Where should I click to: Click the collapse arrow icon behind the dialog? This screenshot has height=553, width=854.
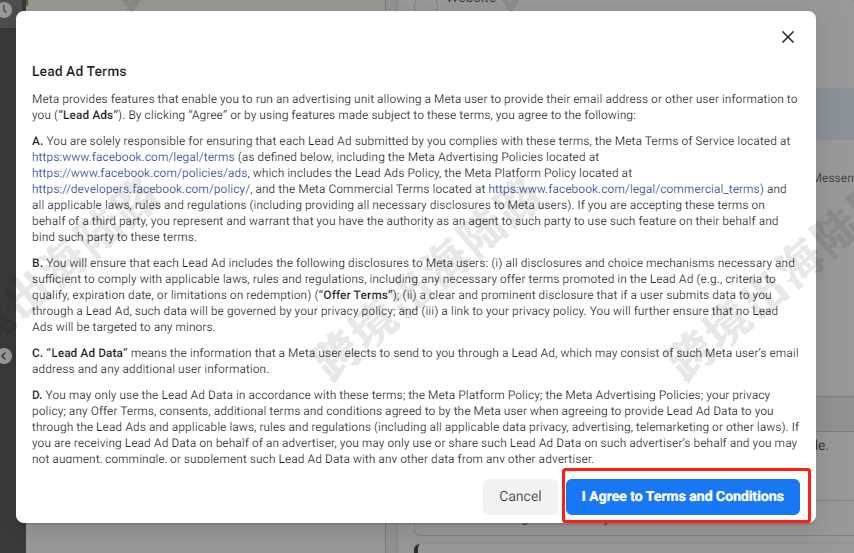tap(5, 356)
